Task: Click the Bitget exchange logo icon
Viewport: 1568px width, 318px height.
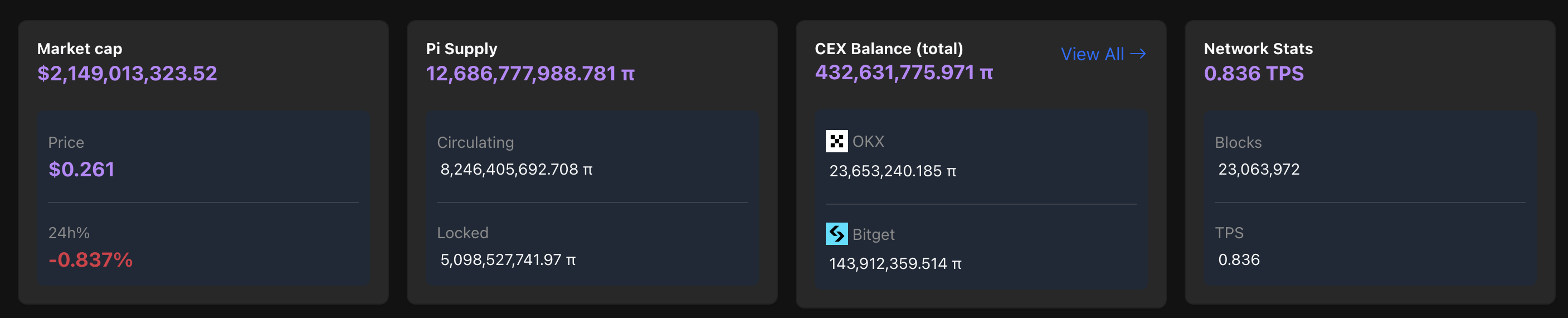Action: pos(836,234)
